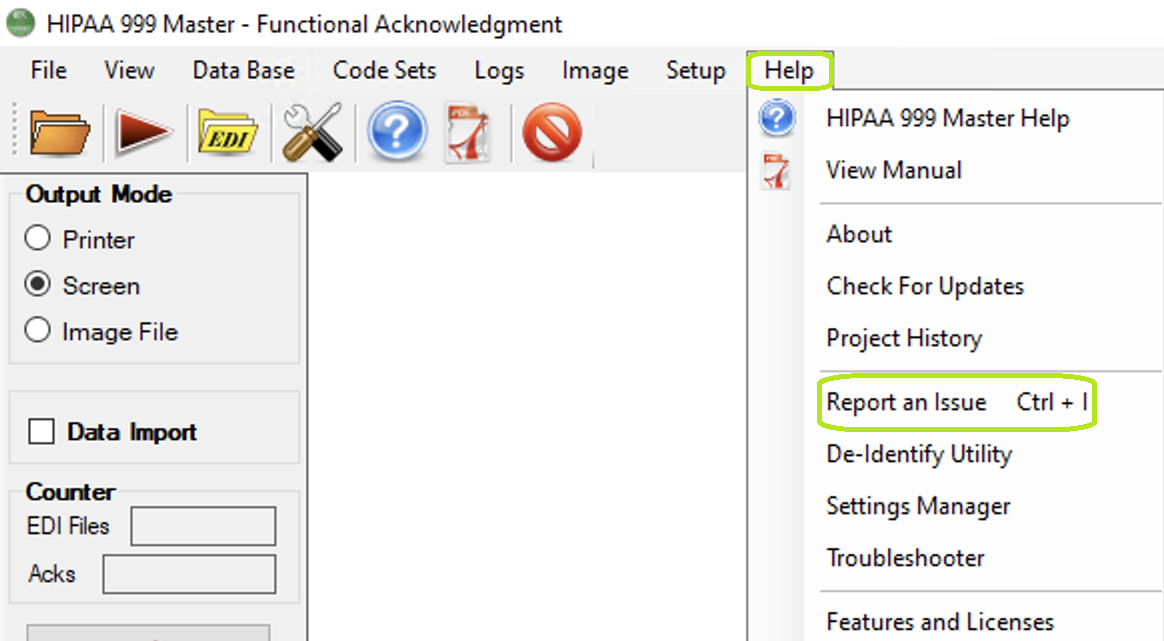
Task: Open the EDI folder toolbar icon
Action: pyautogui.click(x=228, y=133)
